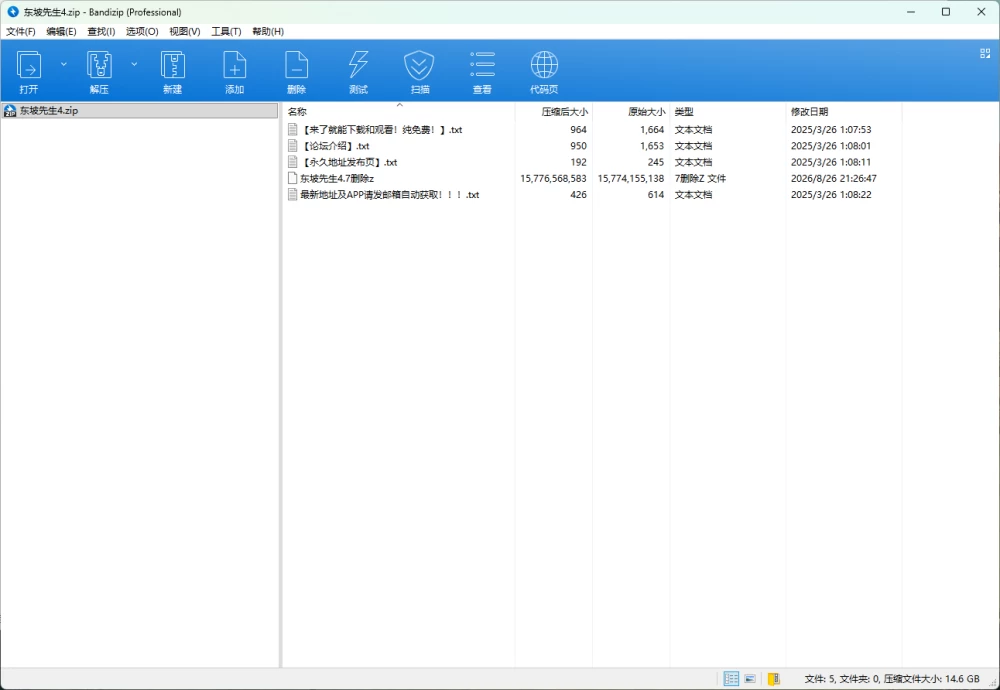Open the File (文件) menu
Screen dimensions: 1000x690
pos(20,31)
